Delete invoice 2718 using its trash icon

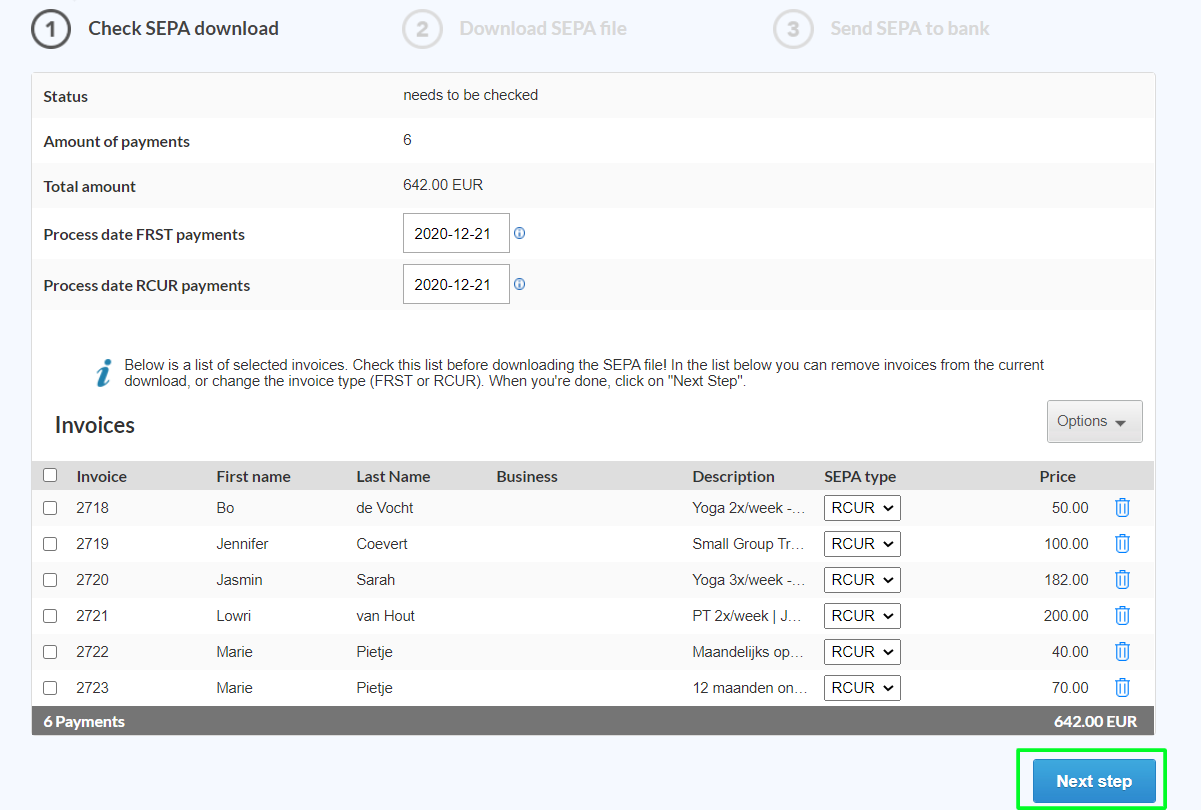(1122, 507)
